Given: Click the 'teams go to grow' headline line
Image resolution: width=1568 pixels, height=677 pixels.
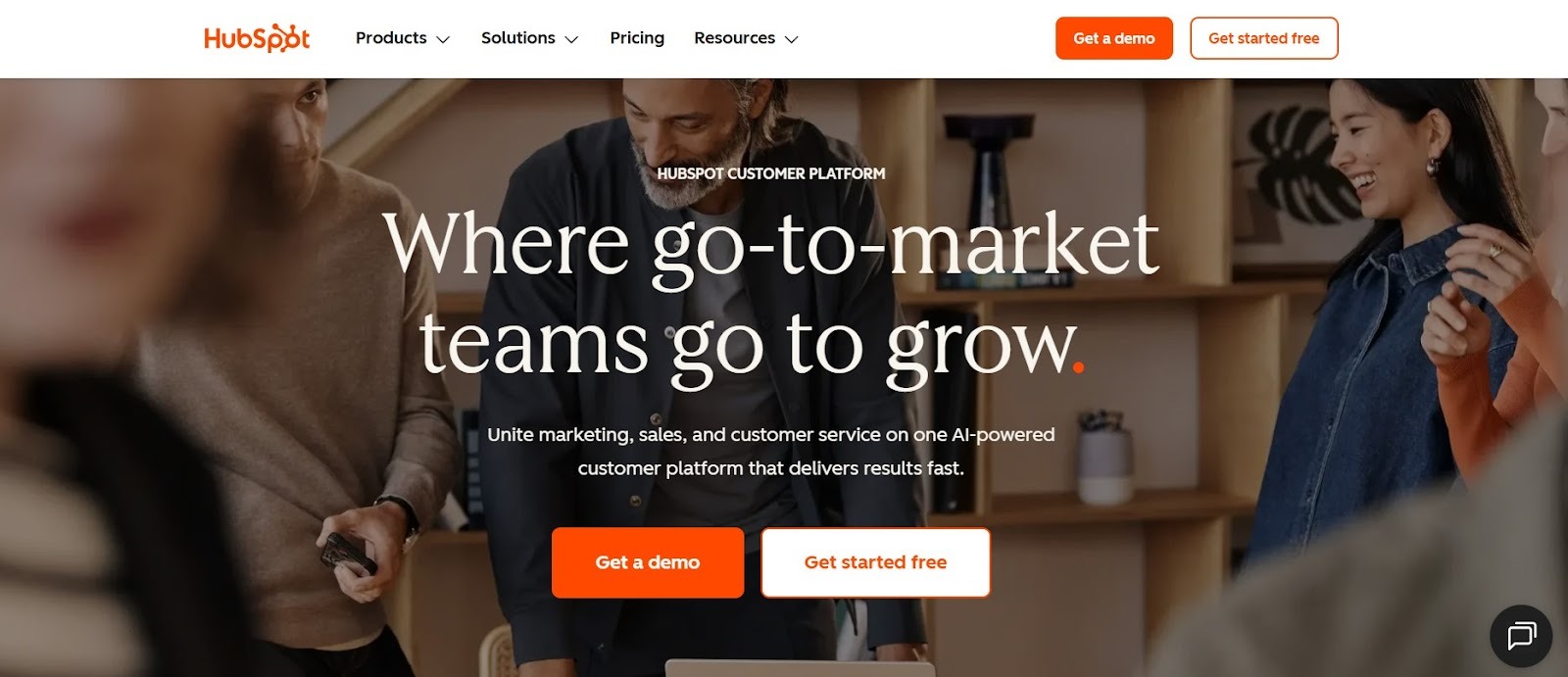Looking at the screenshot, I should point(747,343).
